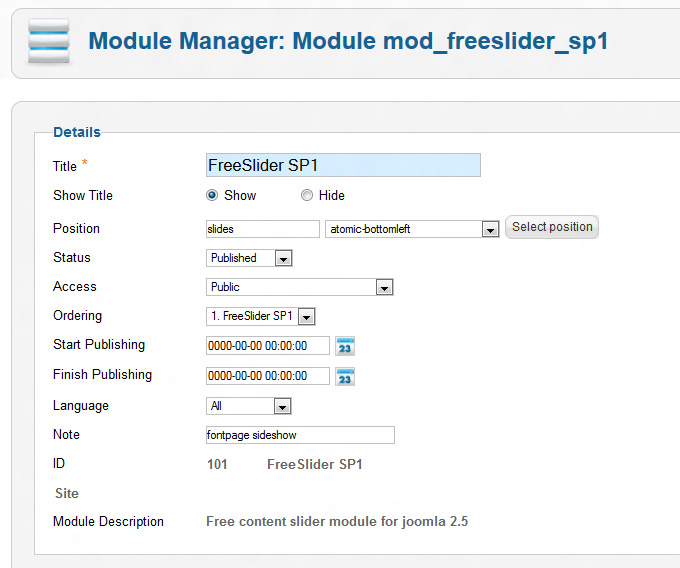Select the Hide title radio button
The height and width of the screenshot is (568, 680).
(x=307, y=196)
